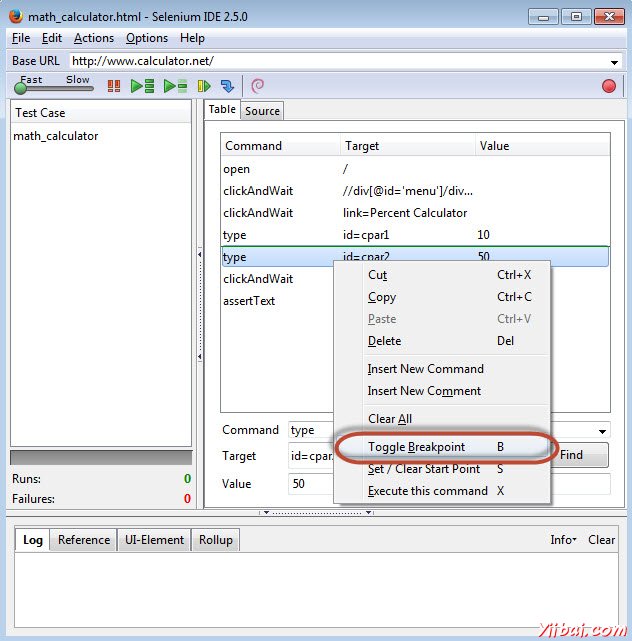This screenshot has width=632, height=641.
Task: Open the Options menu
Action: (x=147, y=38)
